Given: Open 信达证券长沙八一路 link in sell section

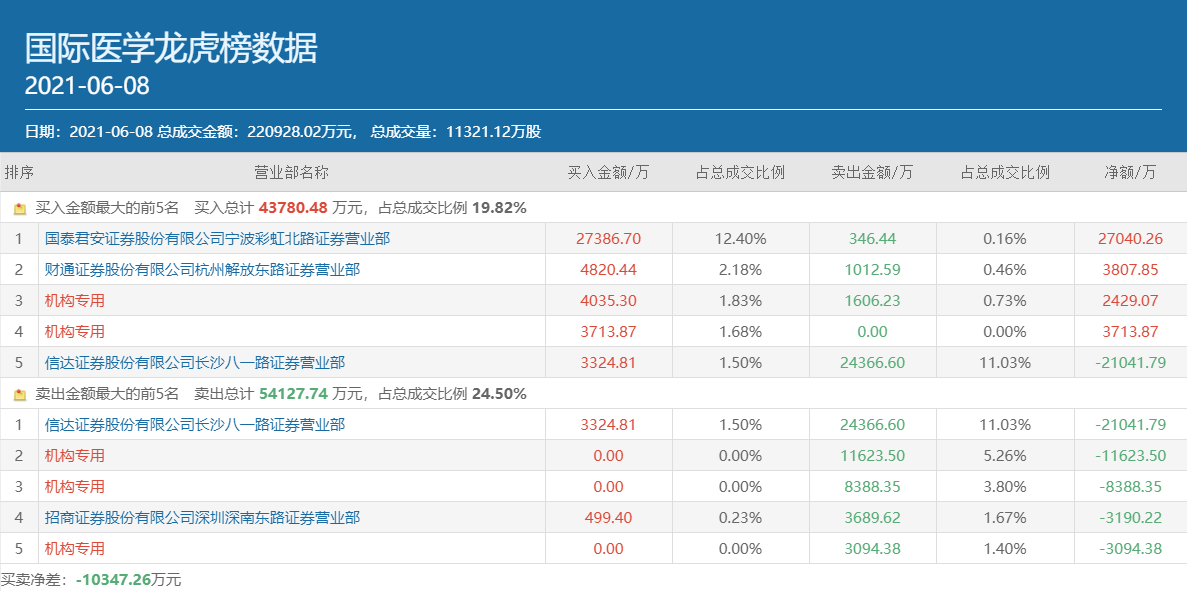Looking at the screenshot, I should coord(195,425).
